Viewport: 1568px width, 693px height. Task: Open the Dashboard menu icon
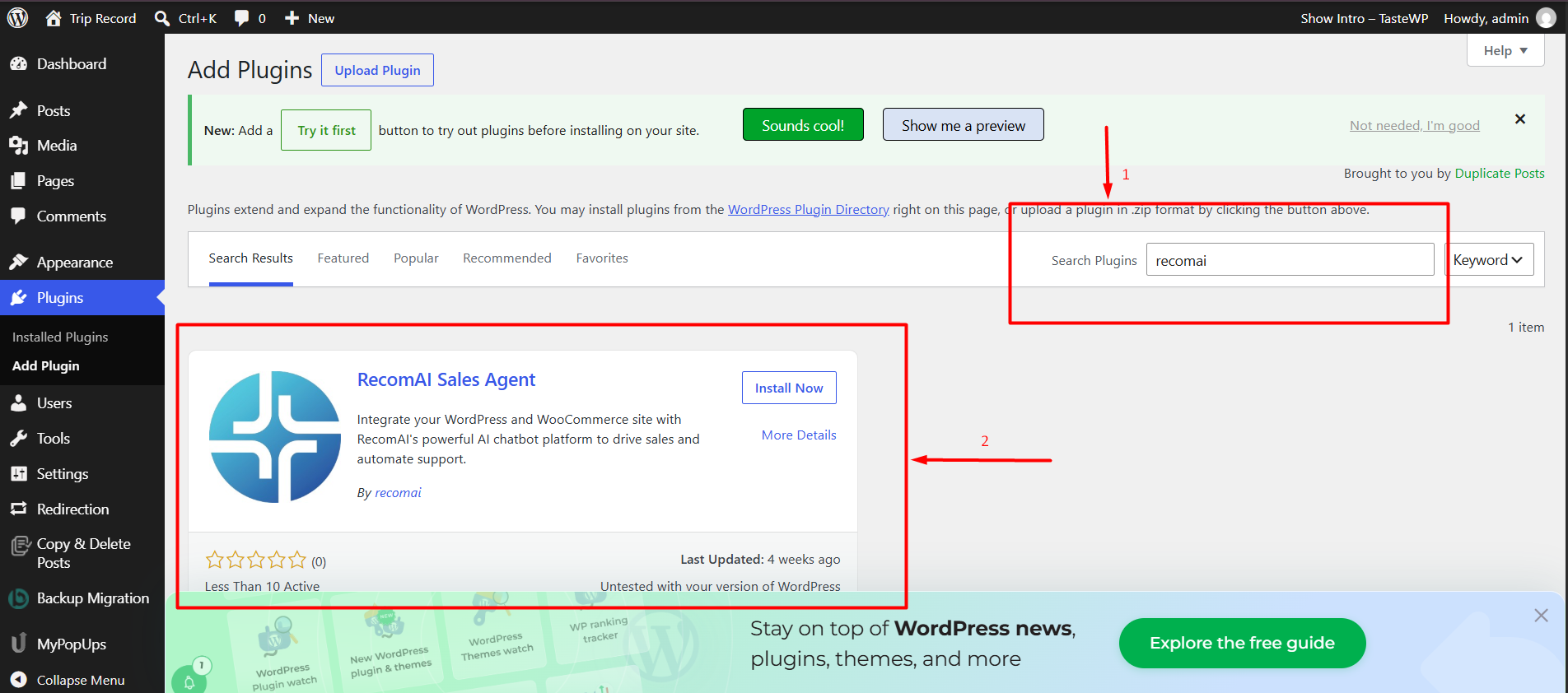(x=19, y=64)
